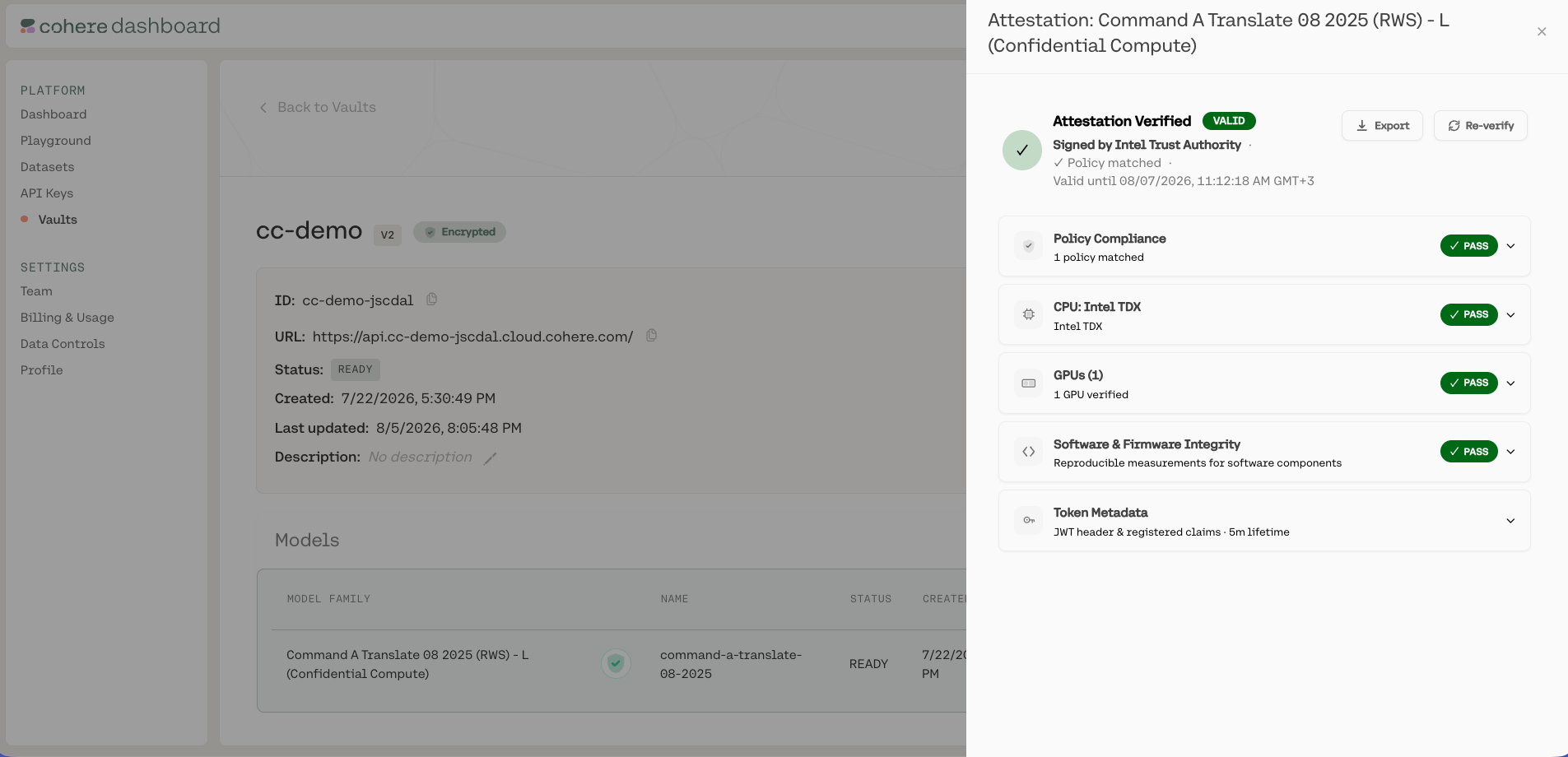Expand the Policy Compliance section chevron
The height and width of the screenshot is (757, 1568).
pos(1510,246)
